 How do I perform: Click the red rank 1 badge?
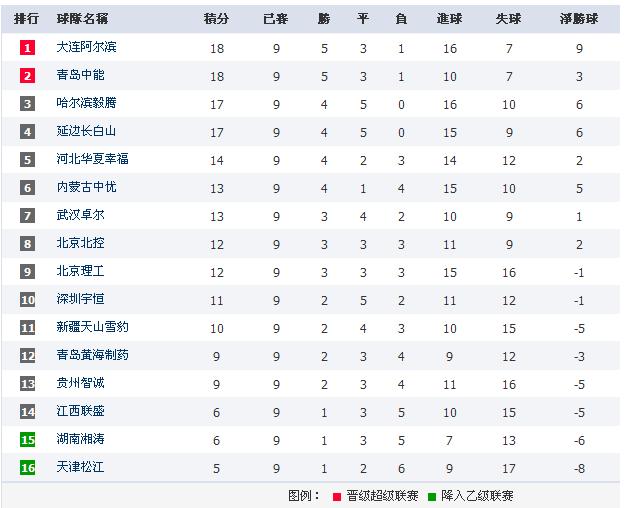pyautogui.click(x=27, y=48)
